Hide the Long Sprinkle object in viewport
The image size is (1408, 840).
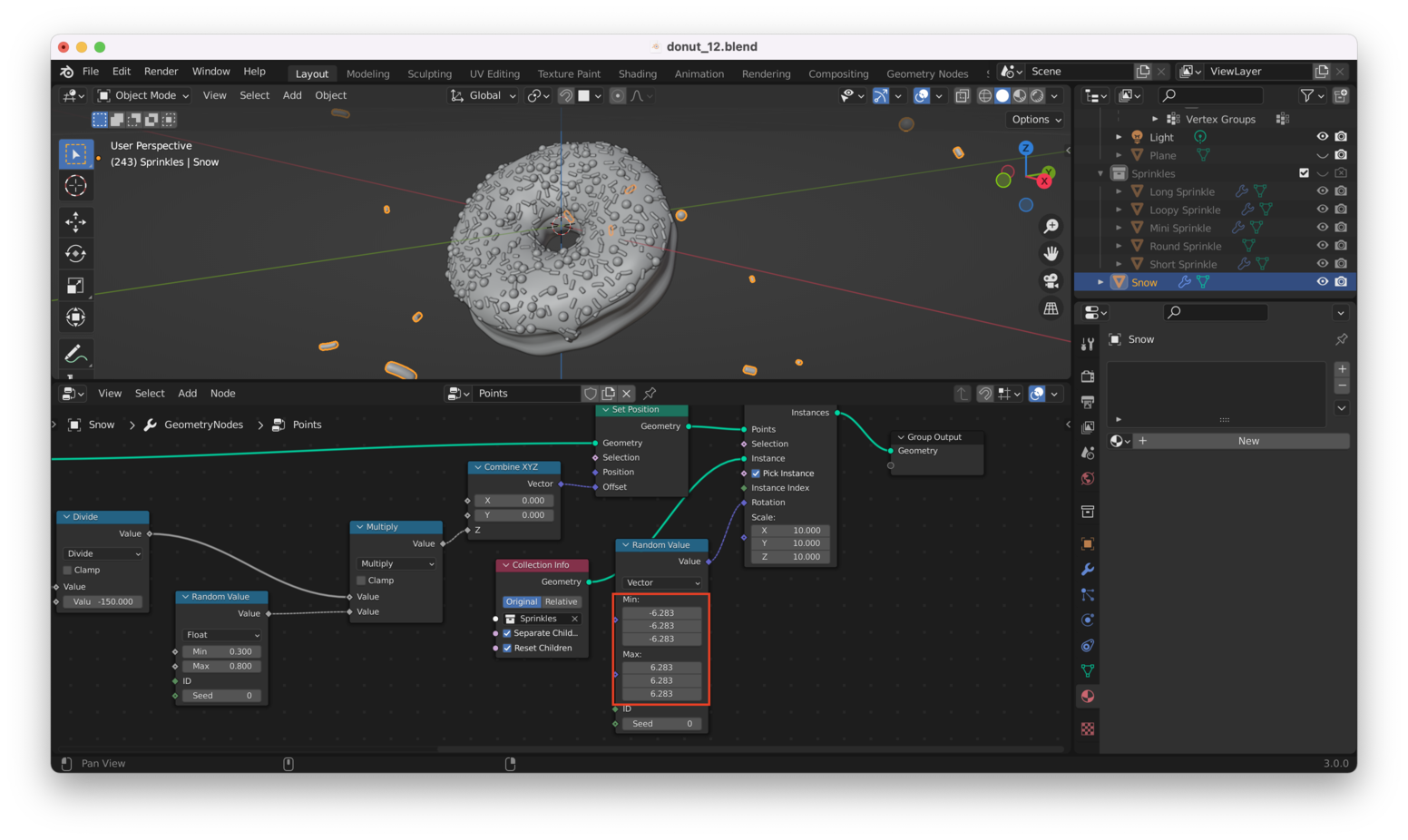pyautogui.click(x=1322, y=191)
